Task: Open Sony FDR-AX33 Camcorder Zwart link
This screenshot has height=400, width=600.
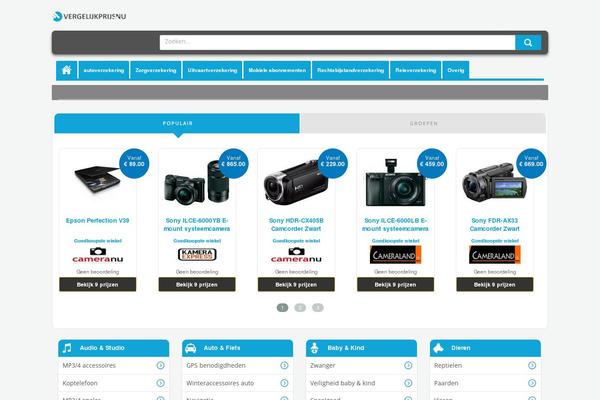Action: [x=495, y=225]
